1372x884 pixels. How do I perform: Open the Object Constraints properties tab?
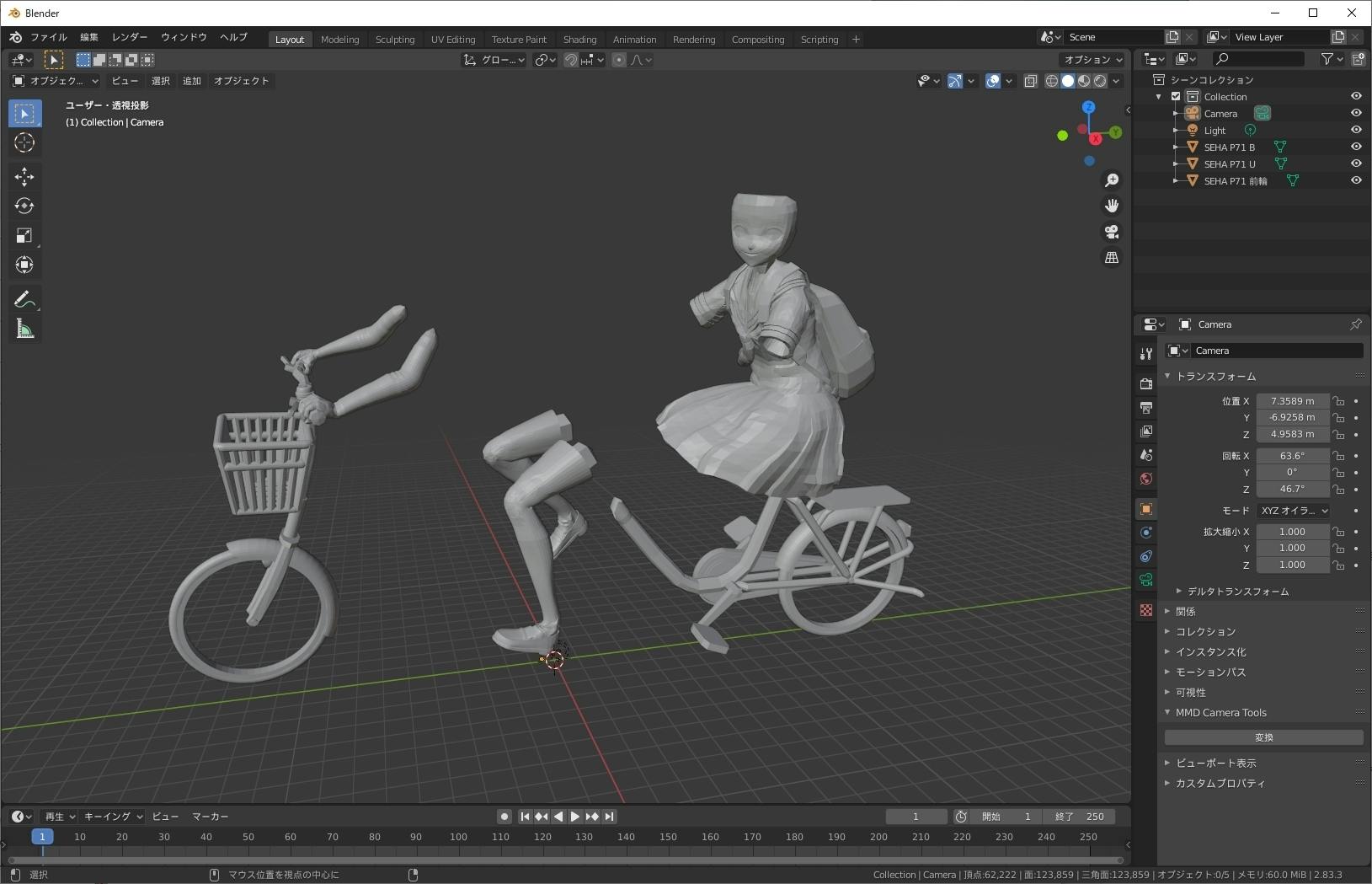(1145, 556)
